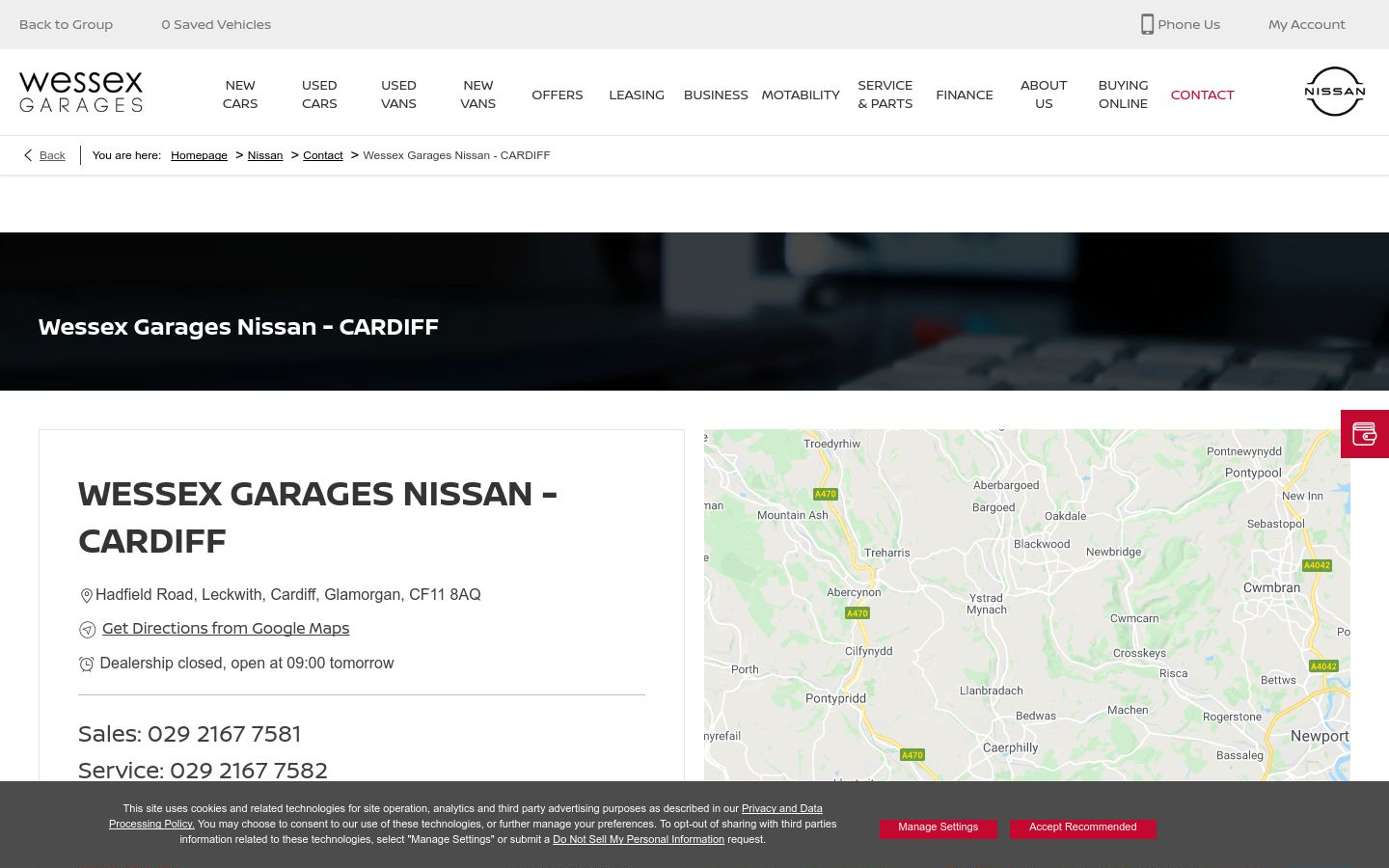
Task: Open Buying Online menu item
Action: point(1123,95)
